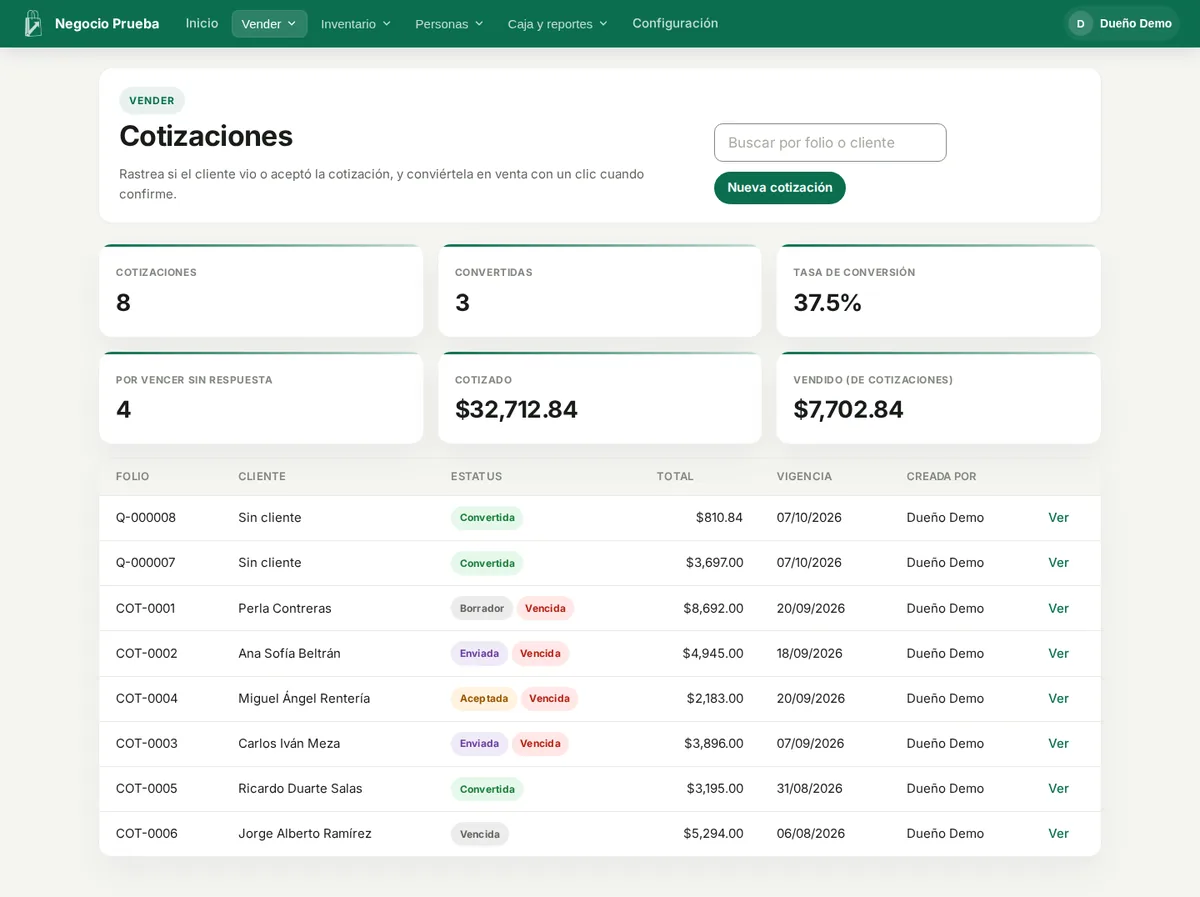
Task: View quotation Q-000008
Action: 1058,518
